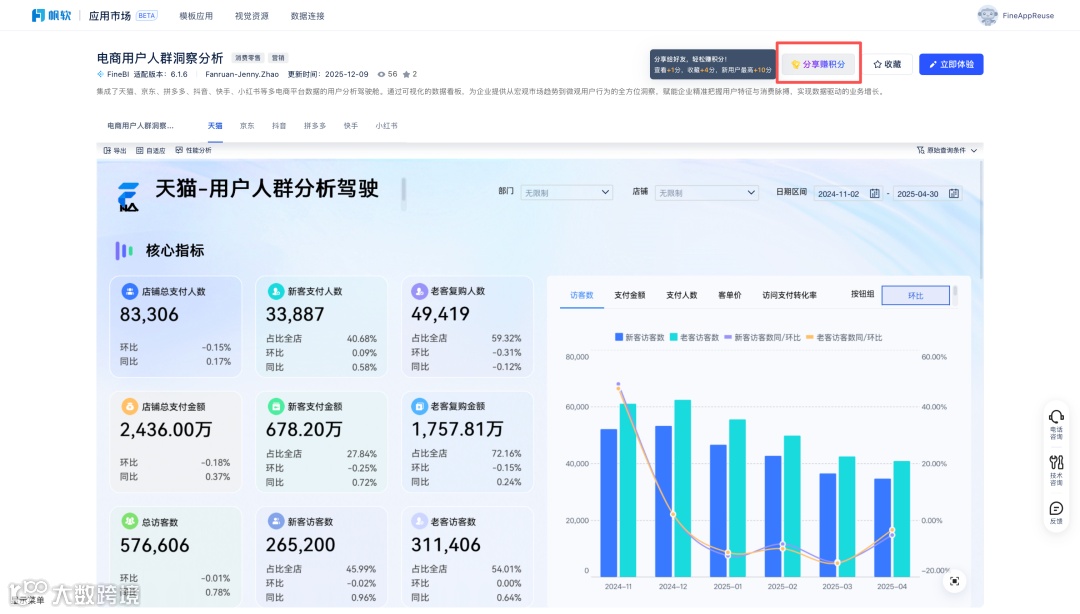This screenshot has height=614, width=1080.
Task: Click the 导出 export icon
Action: [x=107, y=150]
